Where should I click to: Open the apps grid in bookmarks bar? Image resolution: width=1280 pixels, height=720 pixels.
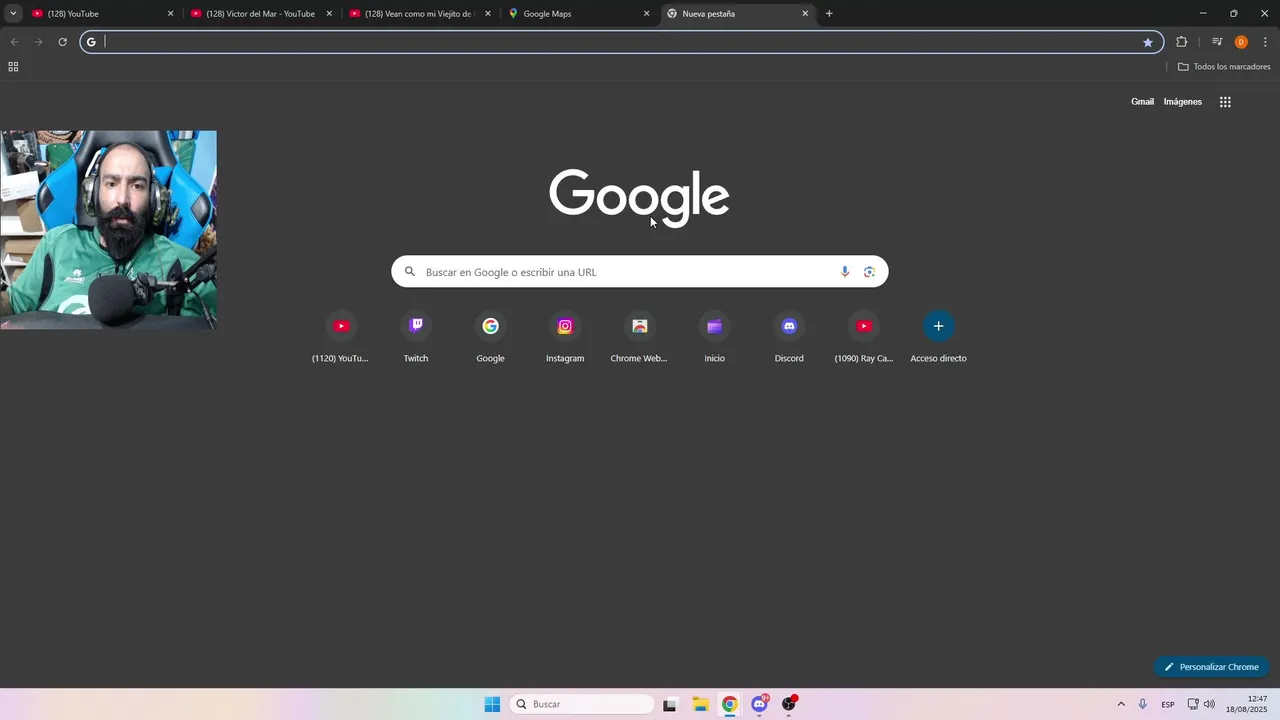pyautogui.click(x=13, y=67)
